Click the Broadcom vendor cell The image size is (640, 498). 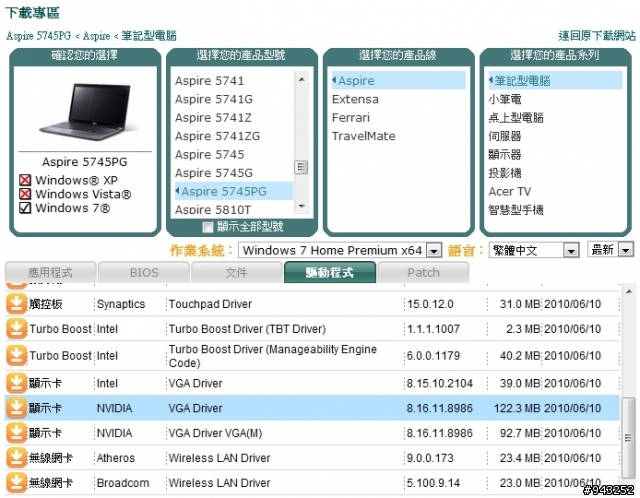click(x=123, y=483)
